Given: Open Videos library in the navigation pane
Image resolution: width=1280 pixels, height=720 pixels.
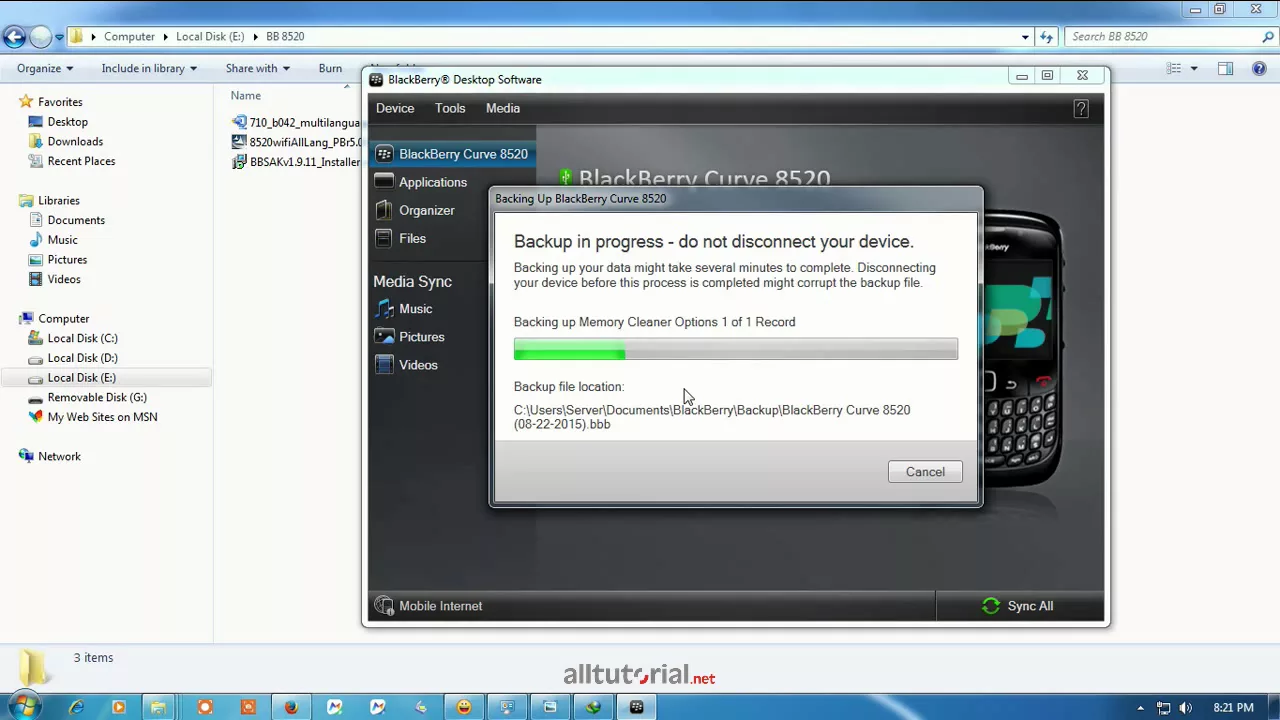Looking at the screenshot, I should click(x=64, y=279).
